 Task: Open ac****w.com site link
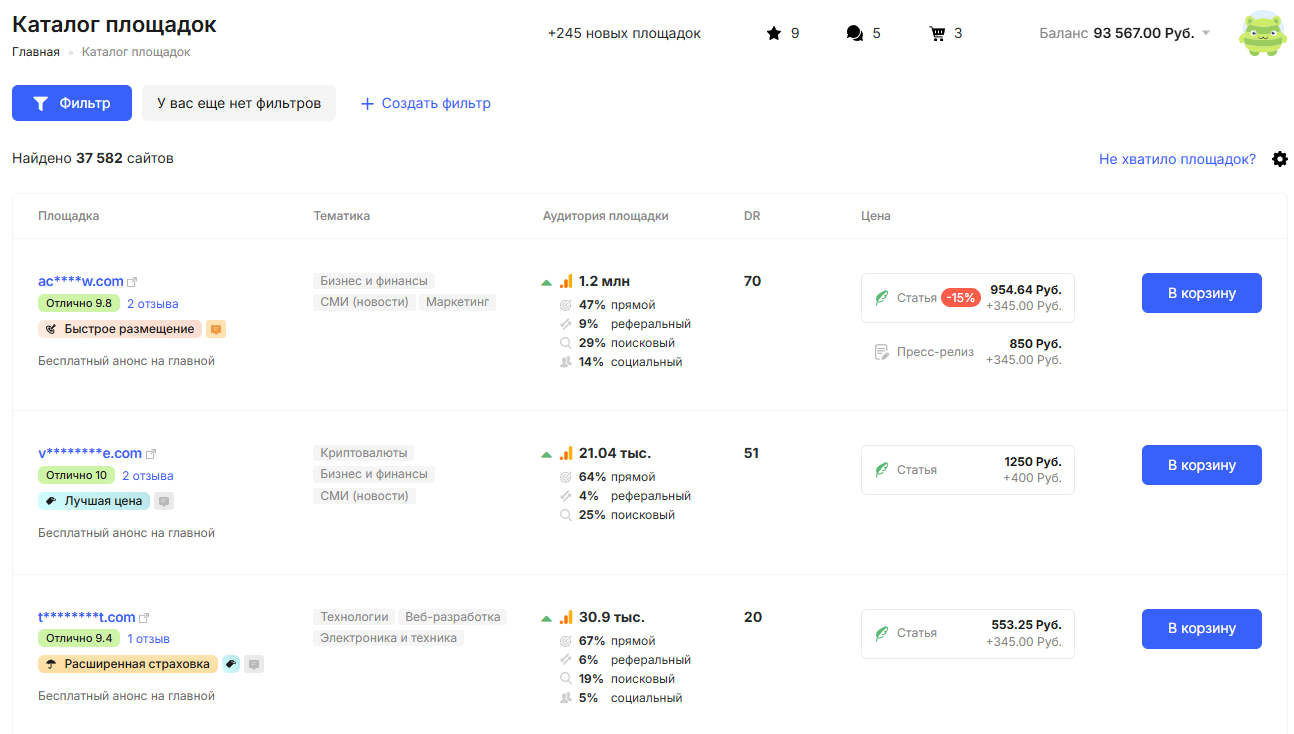tap(81, 281)
